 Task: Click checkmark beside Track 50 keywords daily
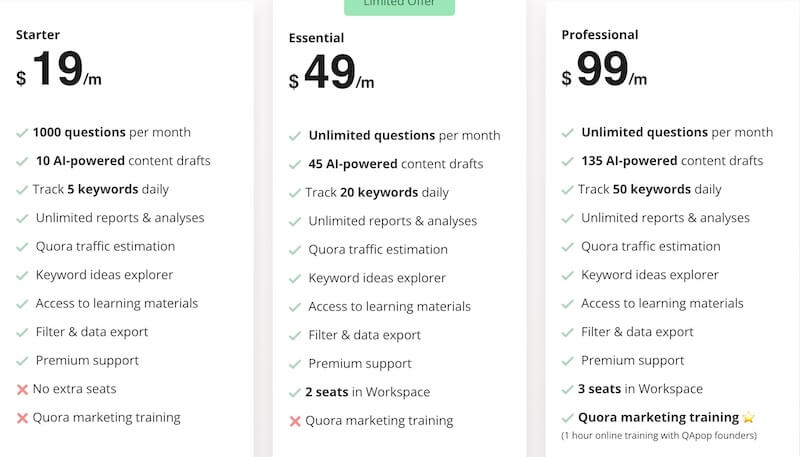pyautogui.click(x=567, y=190)
